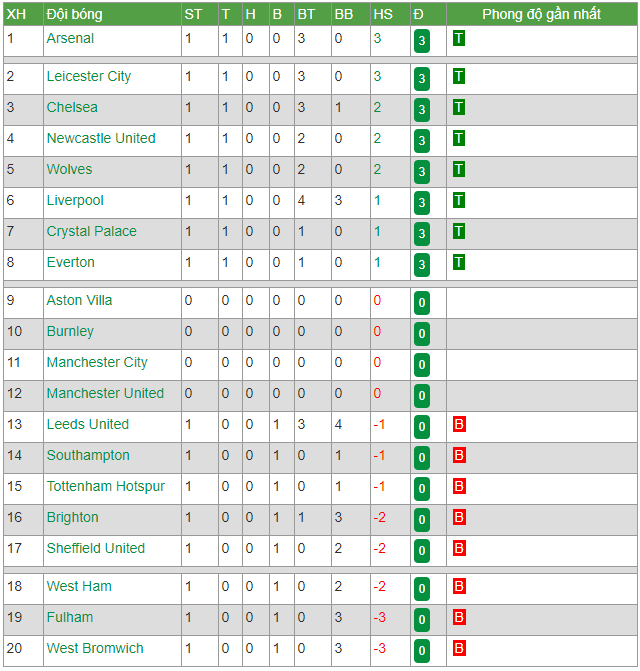Click Tottenham Hotspur's red B icon
The height and width of the screenshot is (671, 640).
[x=459, y=487]
